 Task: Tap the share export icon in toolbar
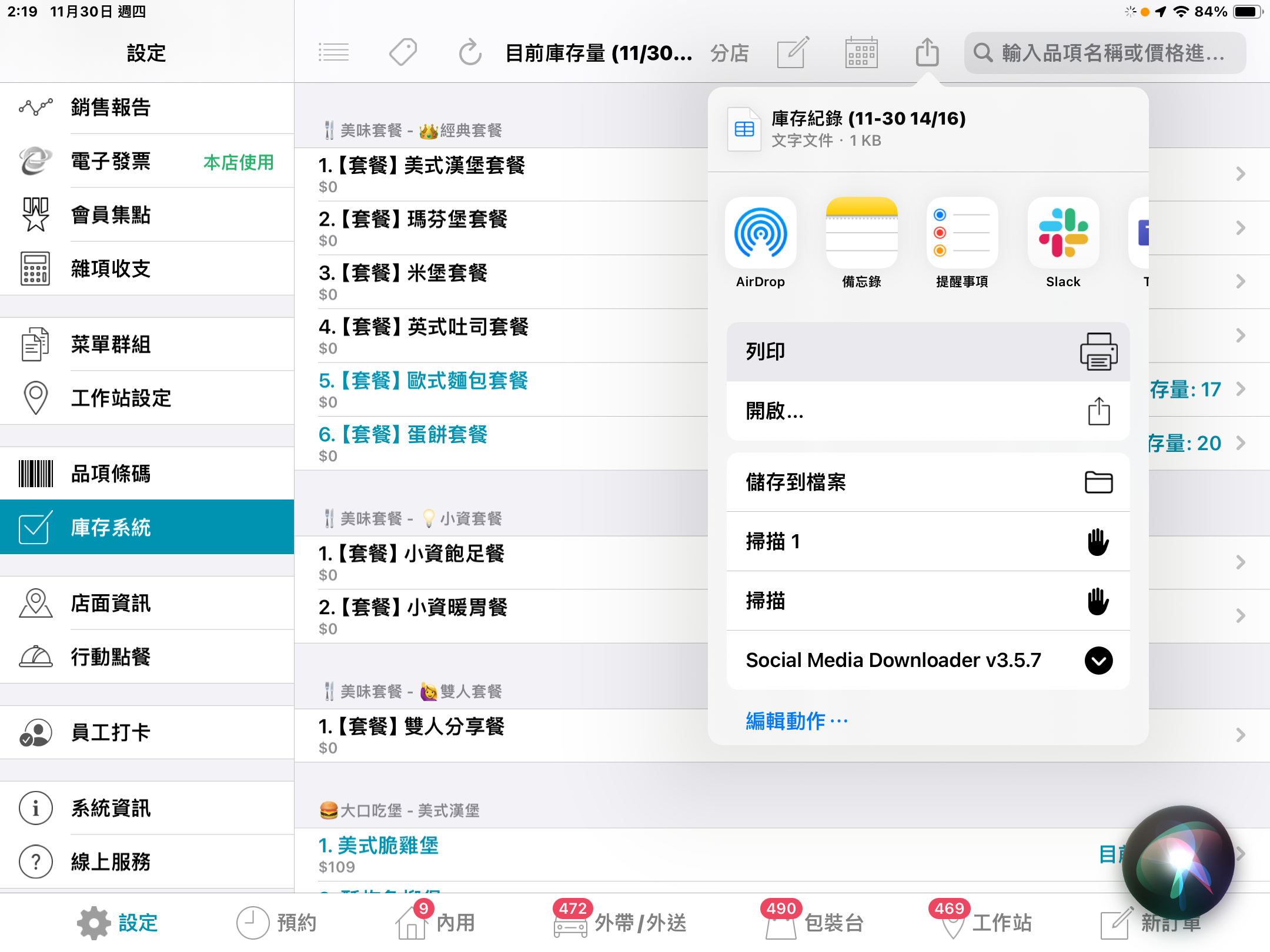pos(927,53)
